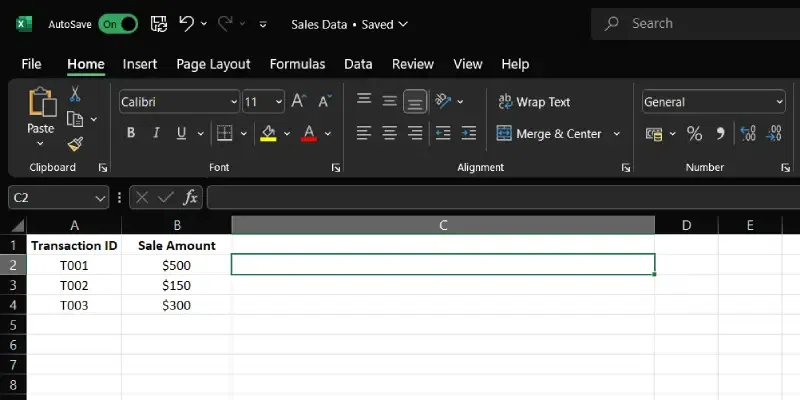
Task: Apply Percent Style formatting
Action: pos(694,133)
